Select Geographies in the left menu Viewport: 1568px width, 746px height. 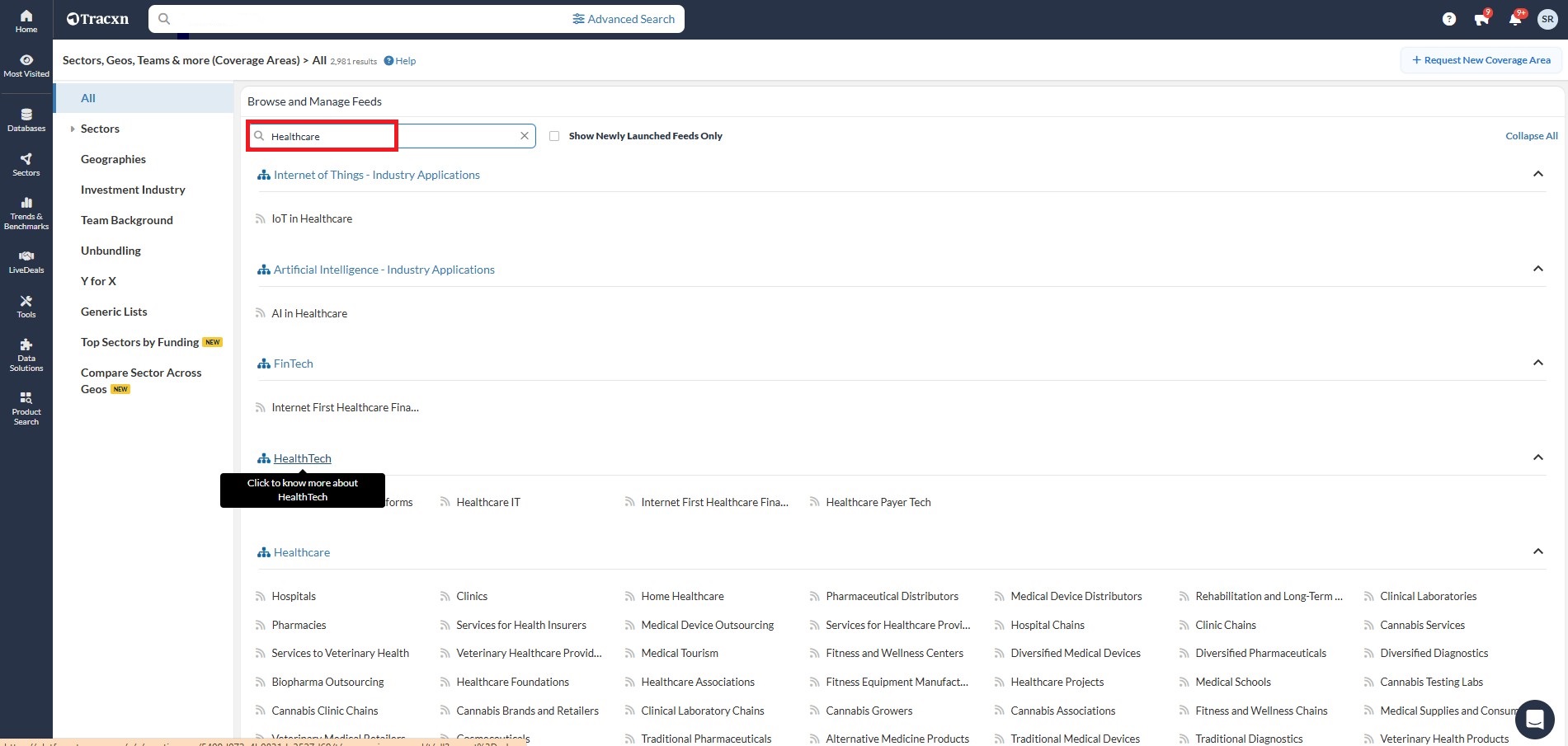(x=113, y=159)
